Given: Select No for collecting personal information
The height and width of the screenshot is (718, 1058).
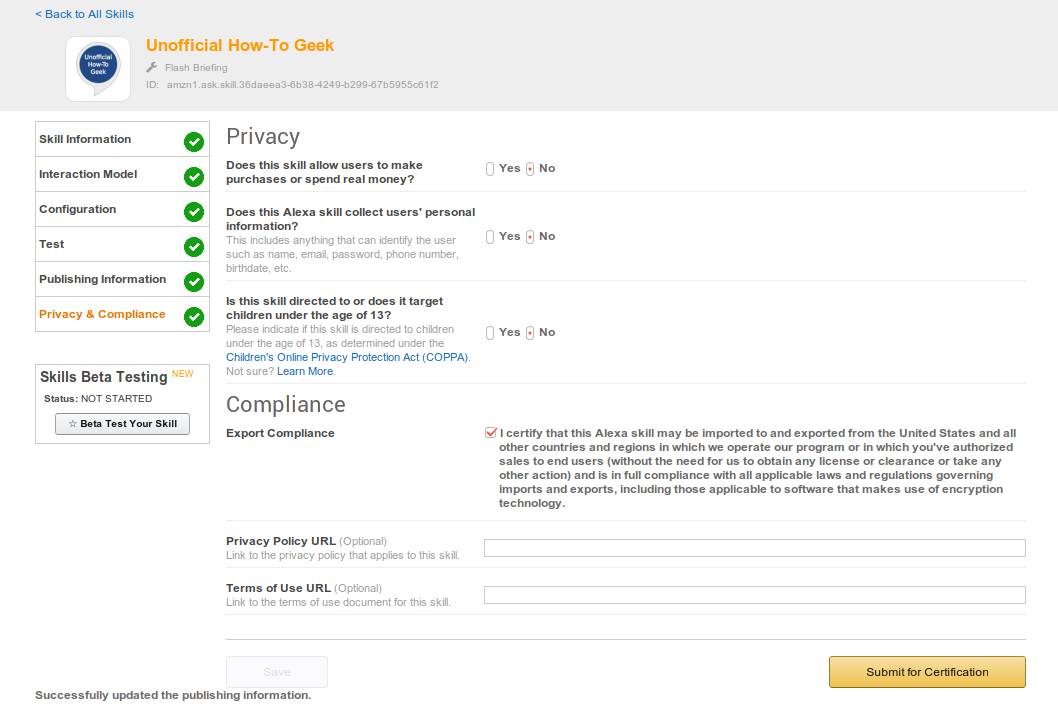Looking at the screenshot, I should click(x=530, y=237).
